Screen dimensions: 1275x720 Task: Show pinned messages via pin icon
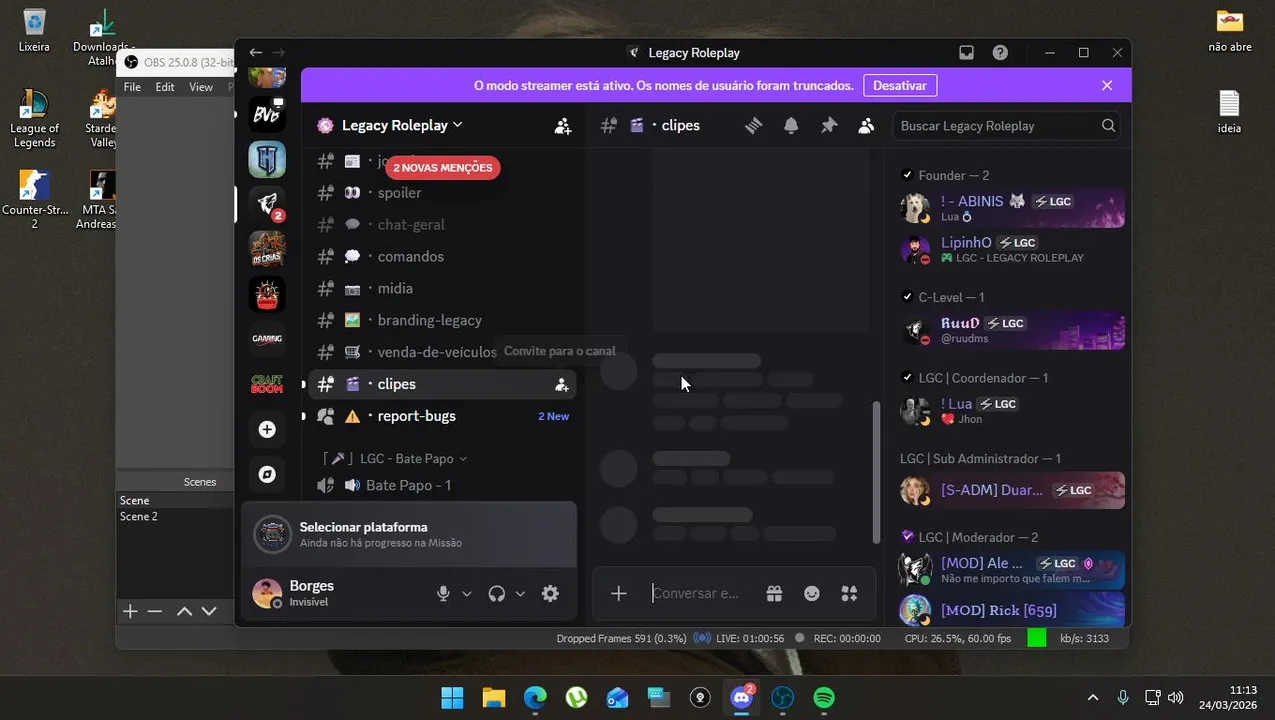[829, 125]
